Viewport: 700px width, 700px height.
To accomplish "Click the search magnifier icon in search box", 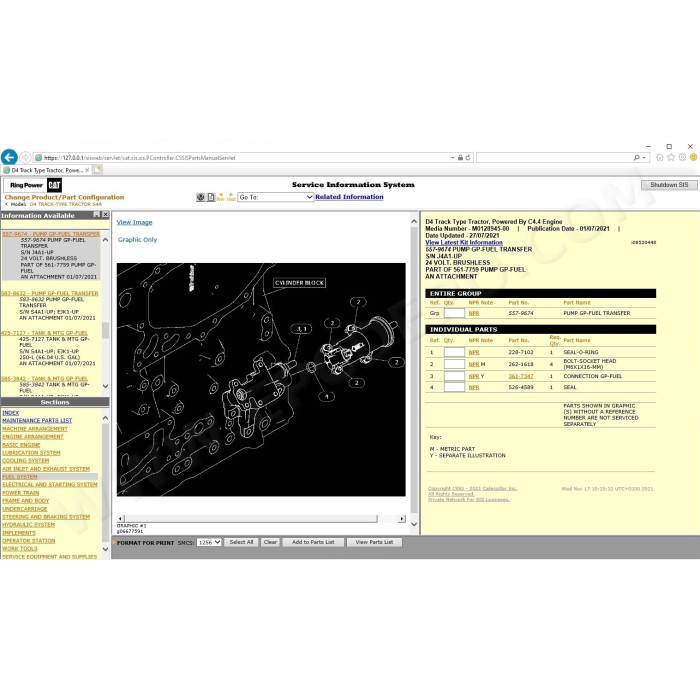I will click(637, 158).
